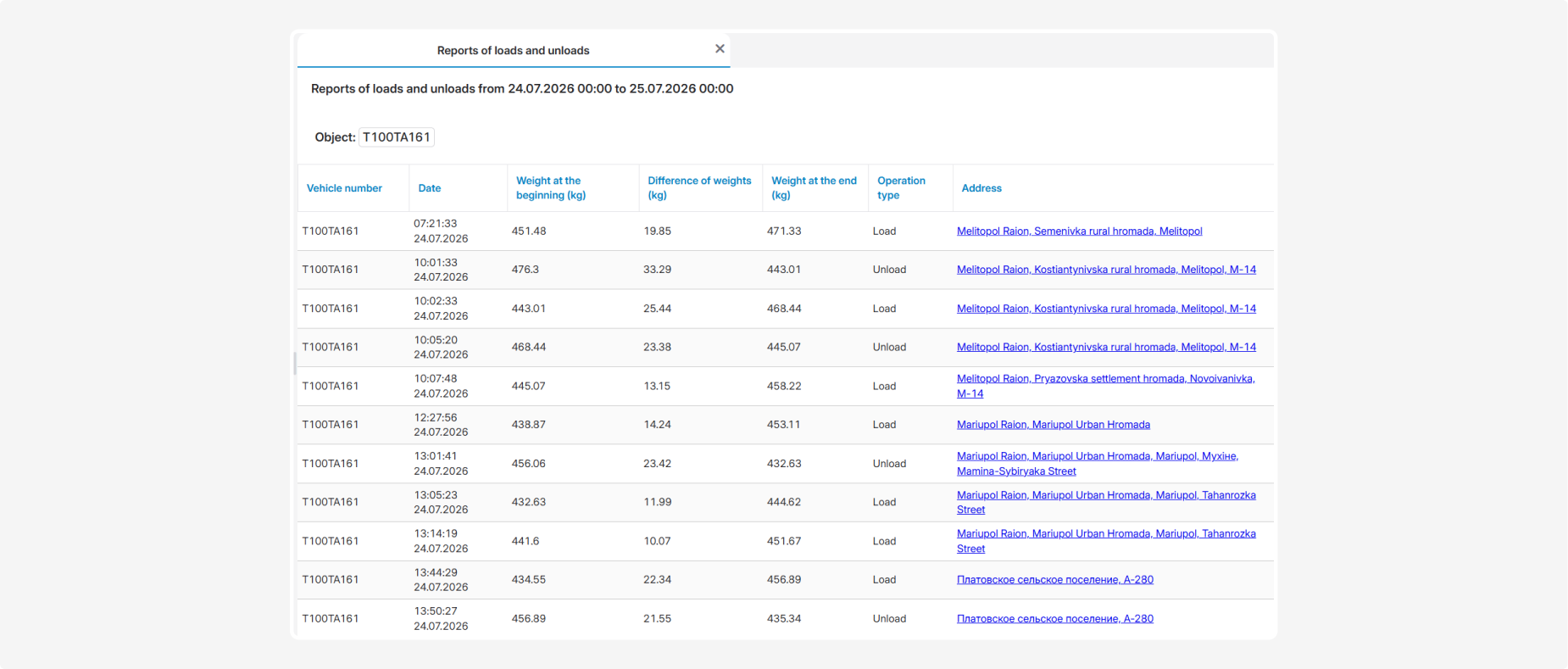Open the 10:01:33 Kostiantynivska hromada address link

coord(1106,270)
